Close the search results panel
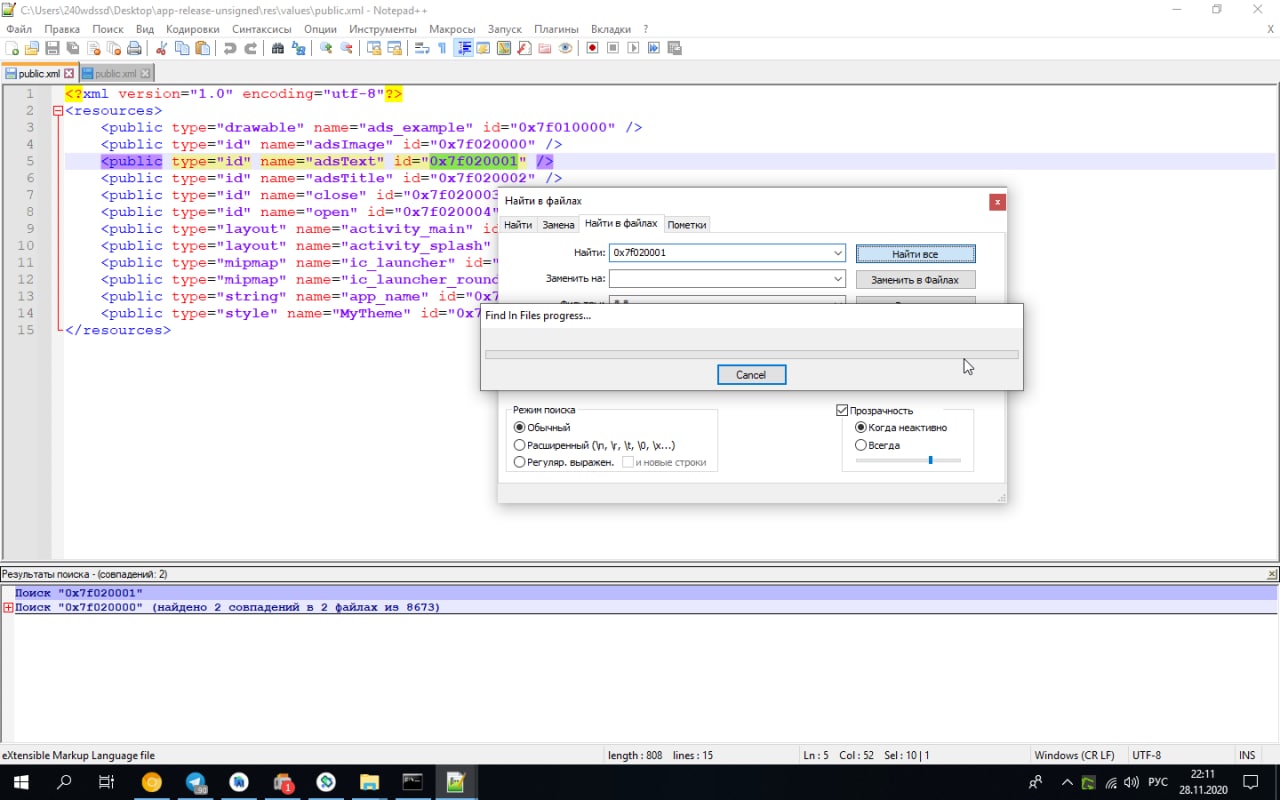 1272,575
